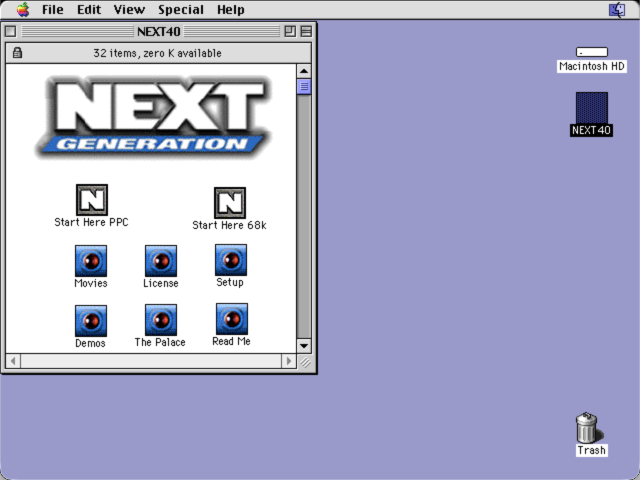Select the Trash can icon
The width and height of the screenshot is (640, 480).
pos(588,428)
